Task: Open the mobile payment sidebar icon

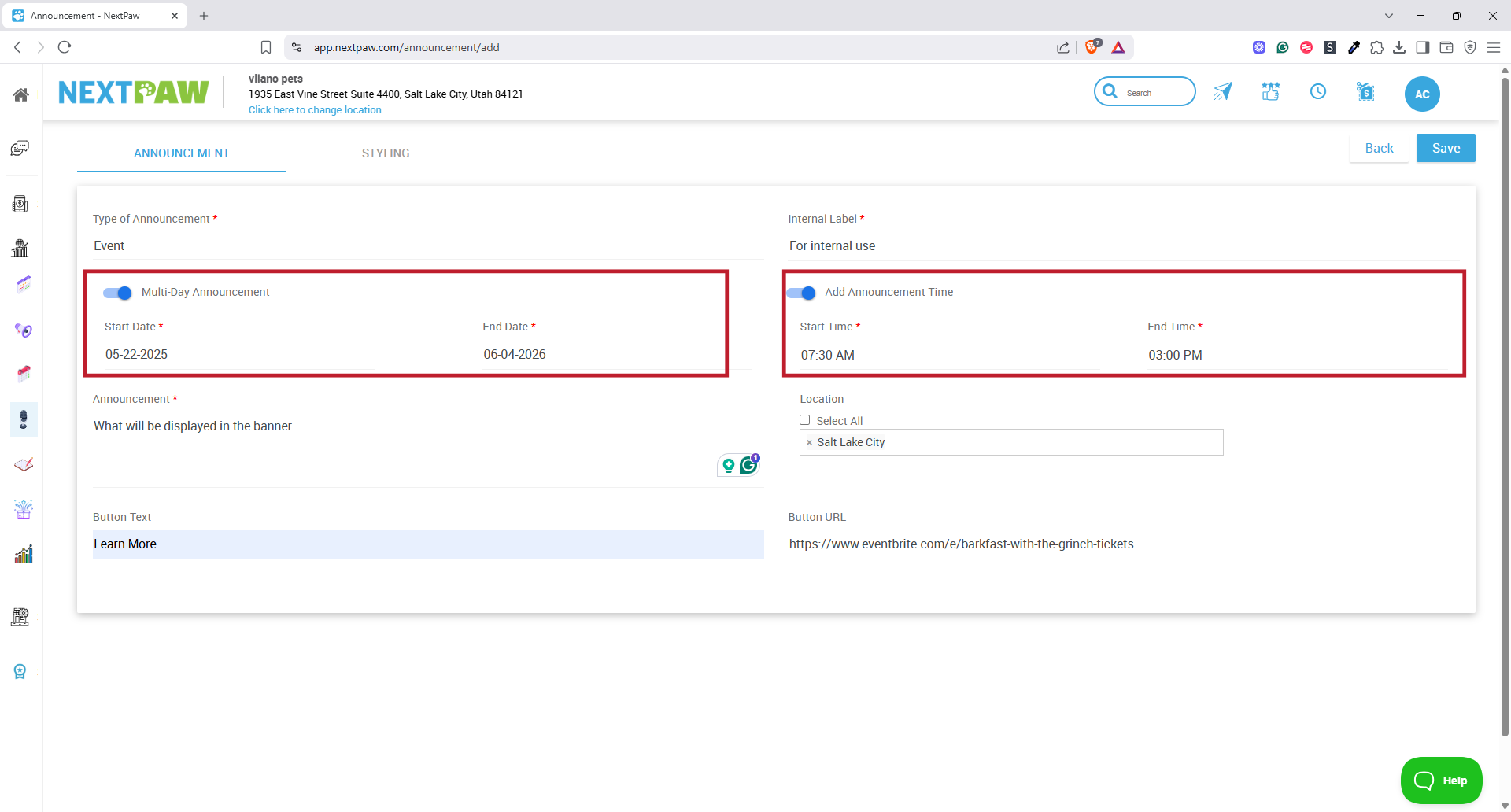Action: pyautogui.click(x=20, y=204)
